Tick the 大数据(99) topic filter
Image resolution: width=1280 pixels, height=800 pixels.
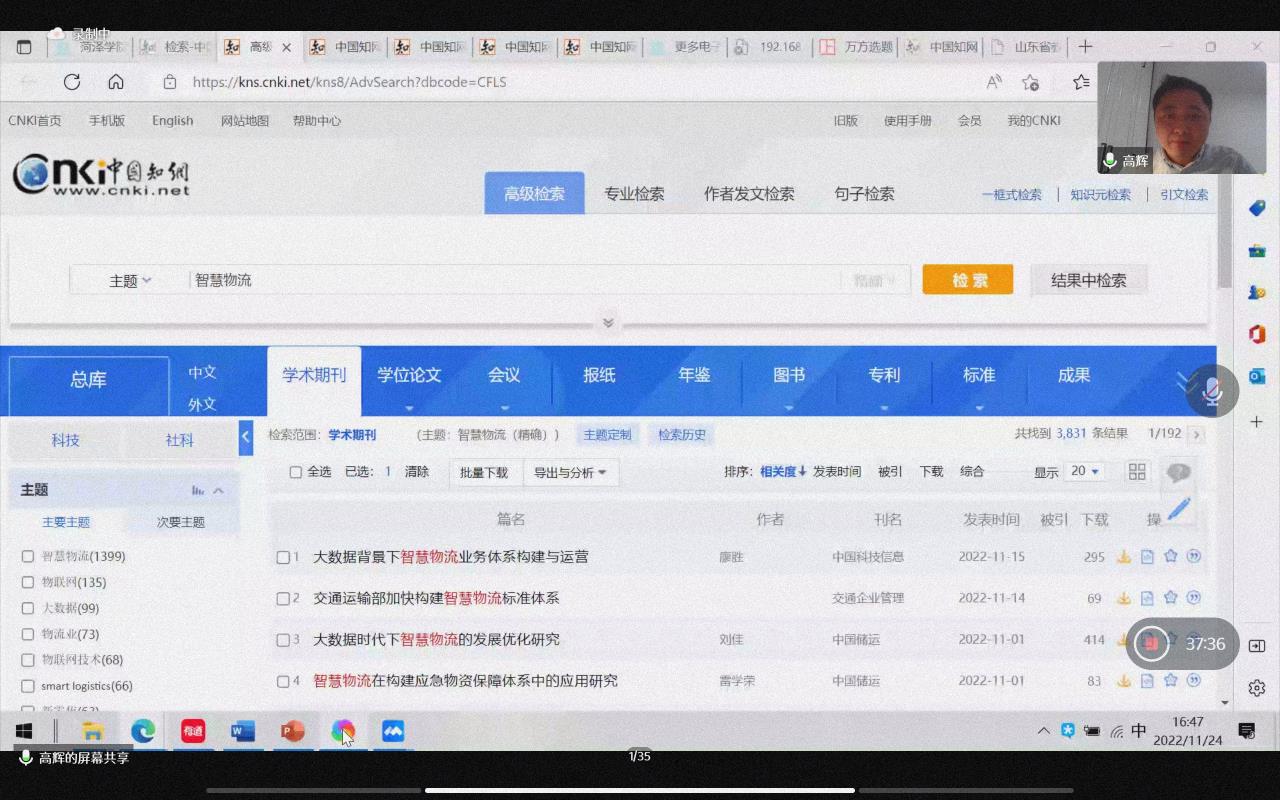coord(28,608)
